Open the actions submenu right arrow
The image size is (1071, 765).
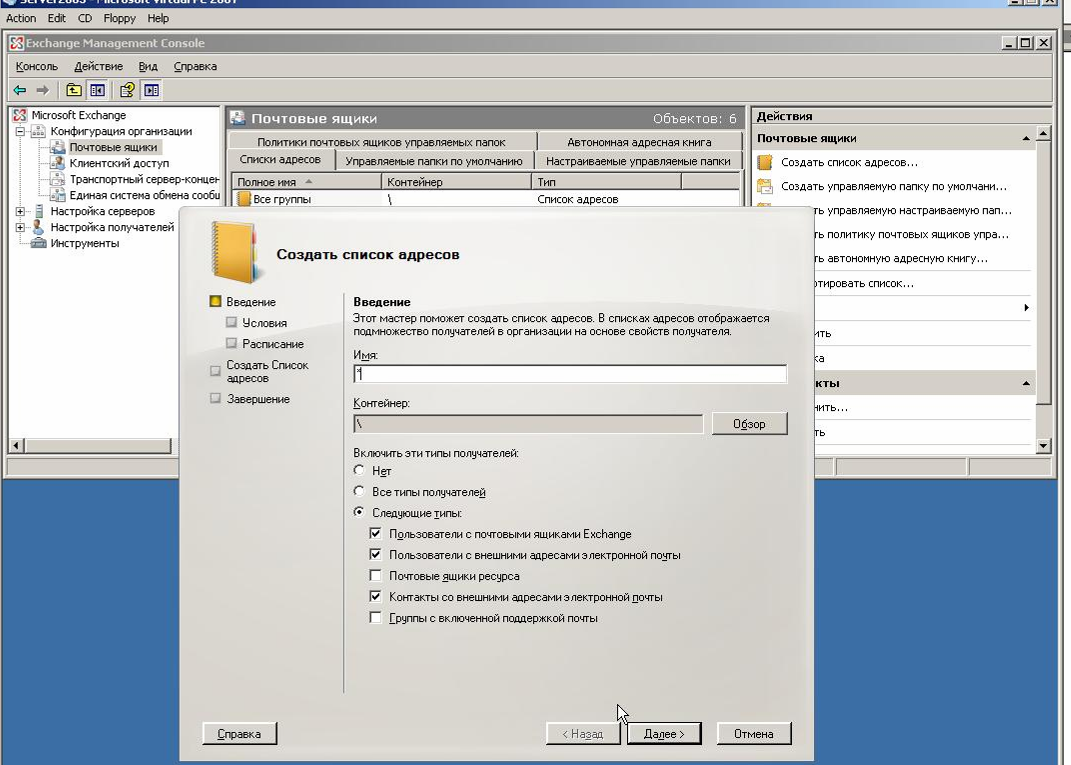pyautogui.click(x=1027, y=307)
